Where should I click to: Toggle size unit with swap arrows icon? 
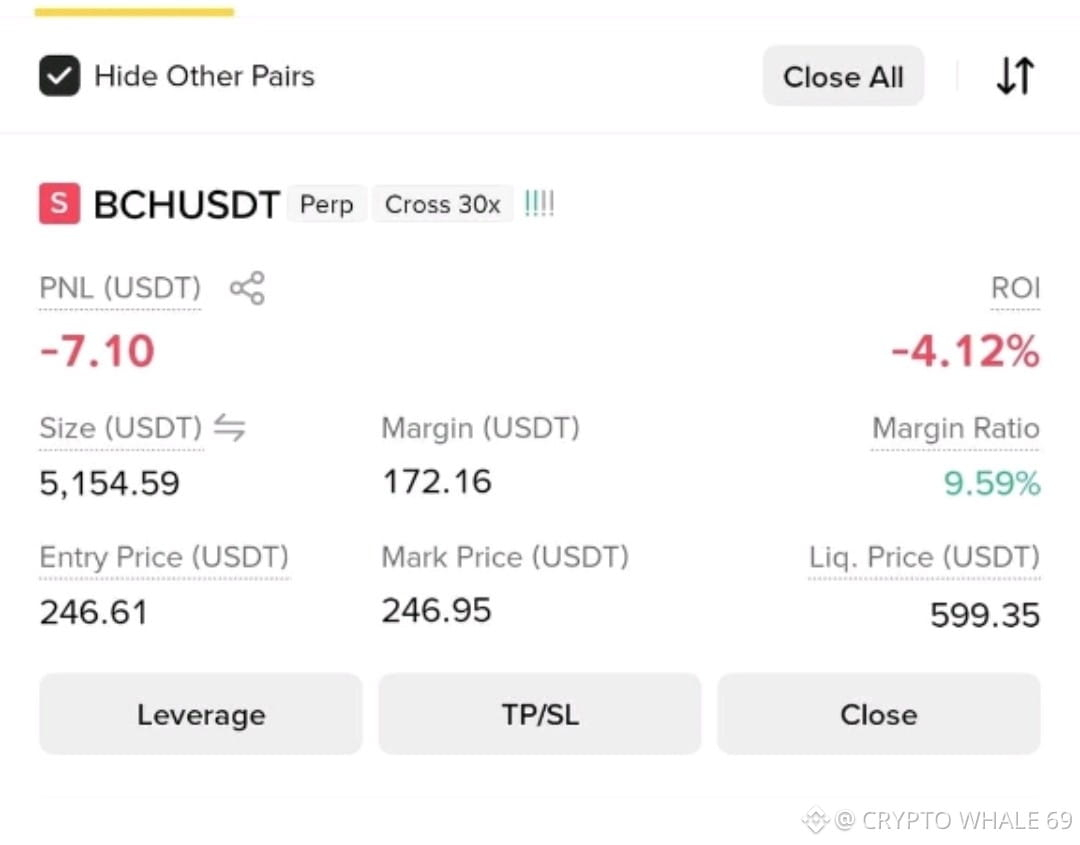click(x=229, y=427)
